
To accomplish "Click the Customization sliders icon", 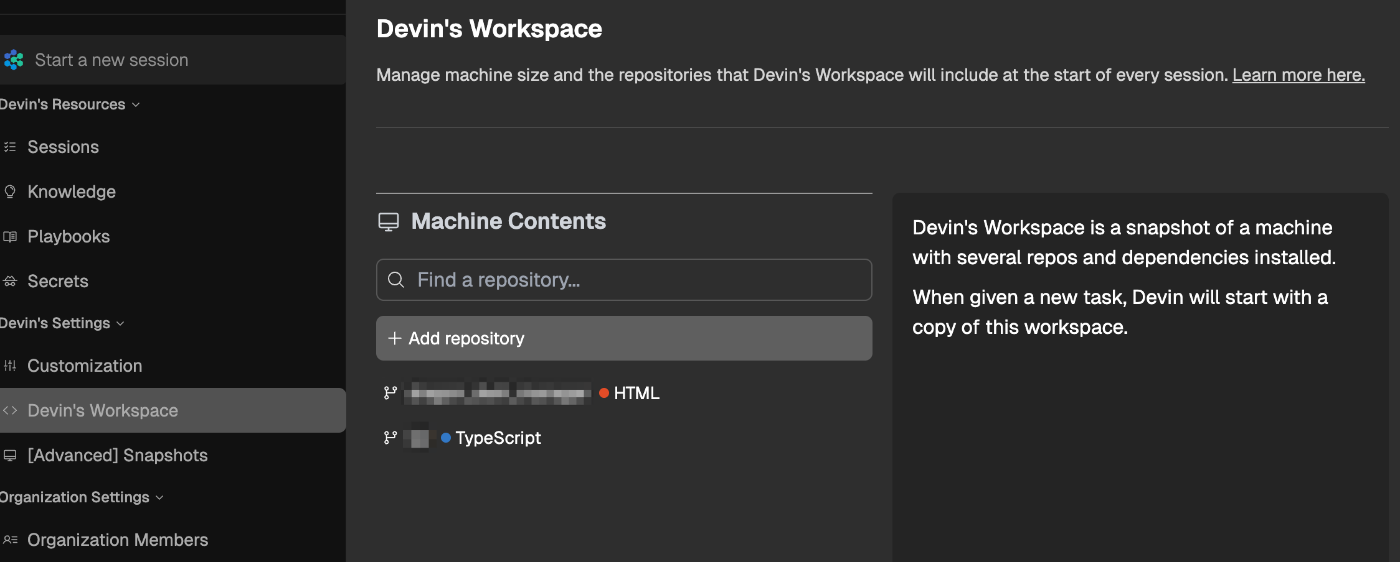I will pyautogui.click(x=10, y=366).
